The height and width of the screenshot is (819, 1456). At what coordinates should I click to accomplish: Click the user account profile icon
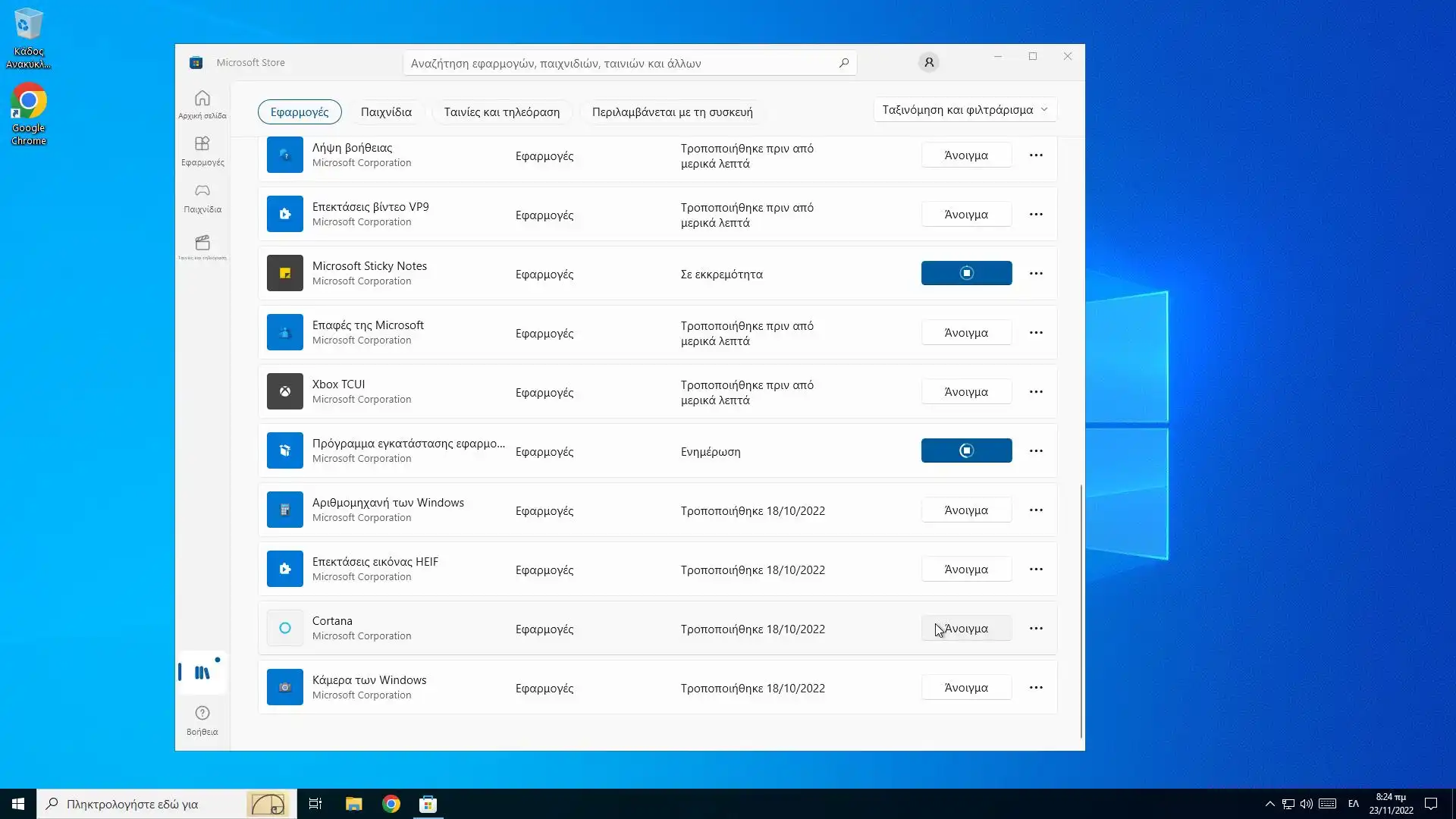click(928, 63)
